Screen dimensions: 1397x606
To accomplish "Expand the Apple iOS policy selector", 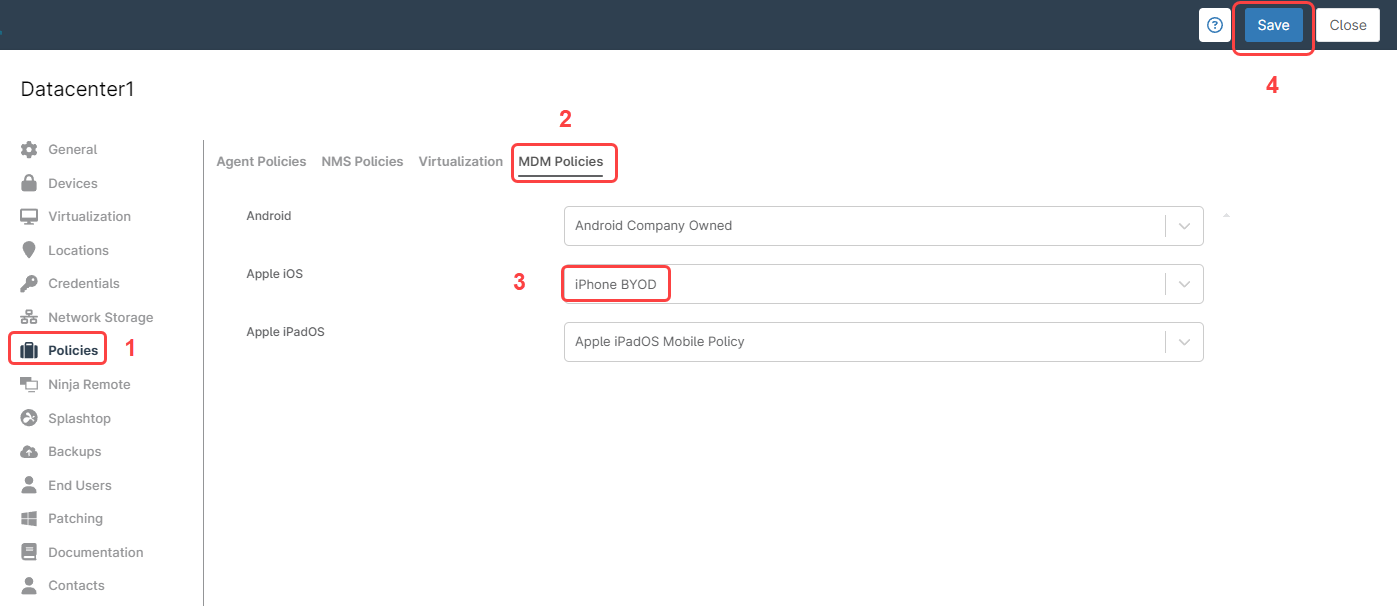I will coord(1185,283).
